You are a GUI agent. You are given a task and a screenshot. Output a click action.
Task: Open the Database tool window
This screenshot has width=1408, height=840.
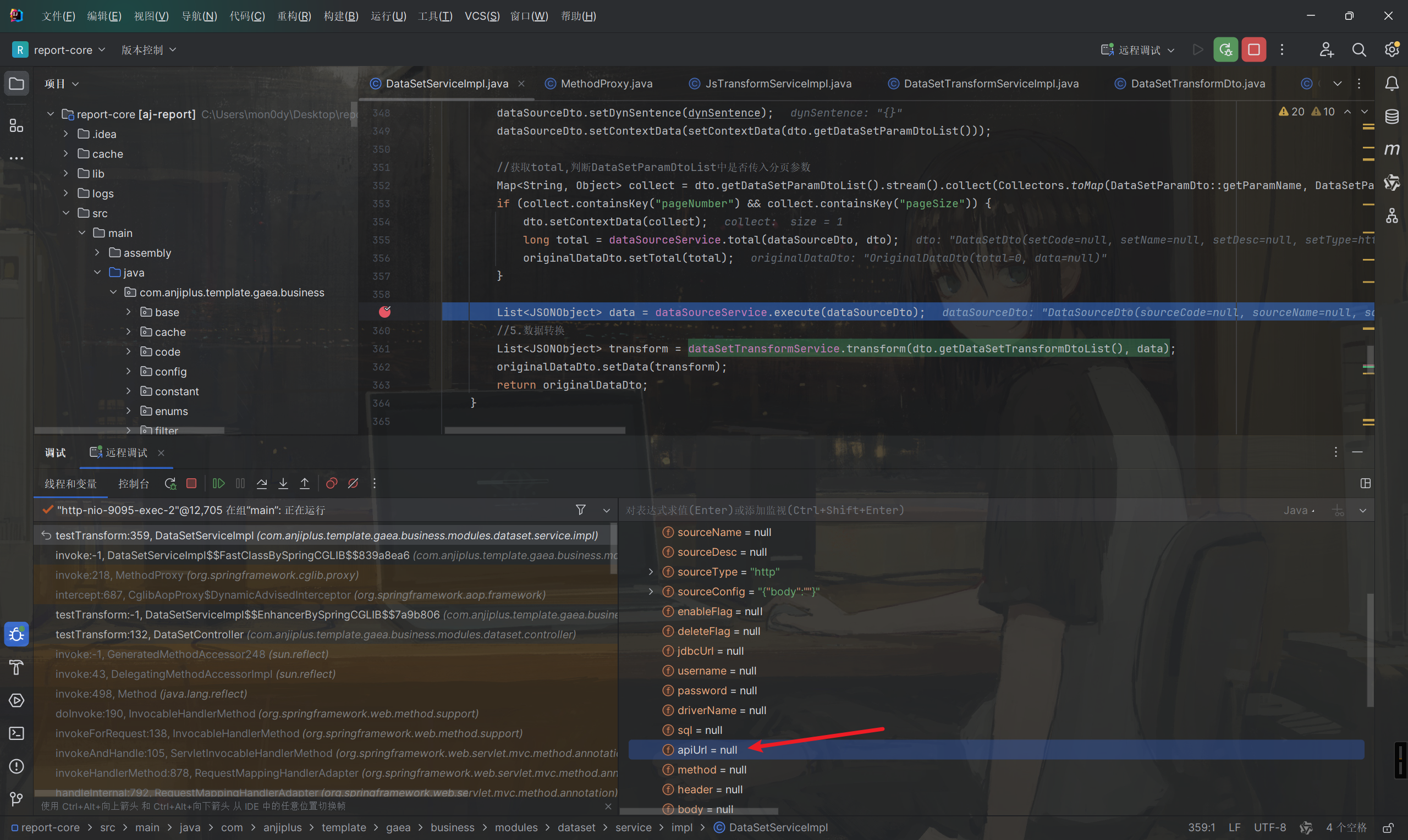(x=1391, y=117)
